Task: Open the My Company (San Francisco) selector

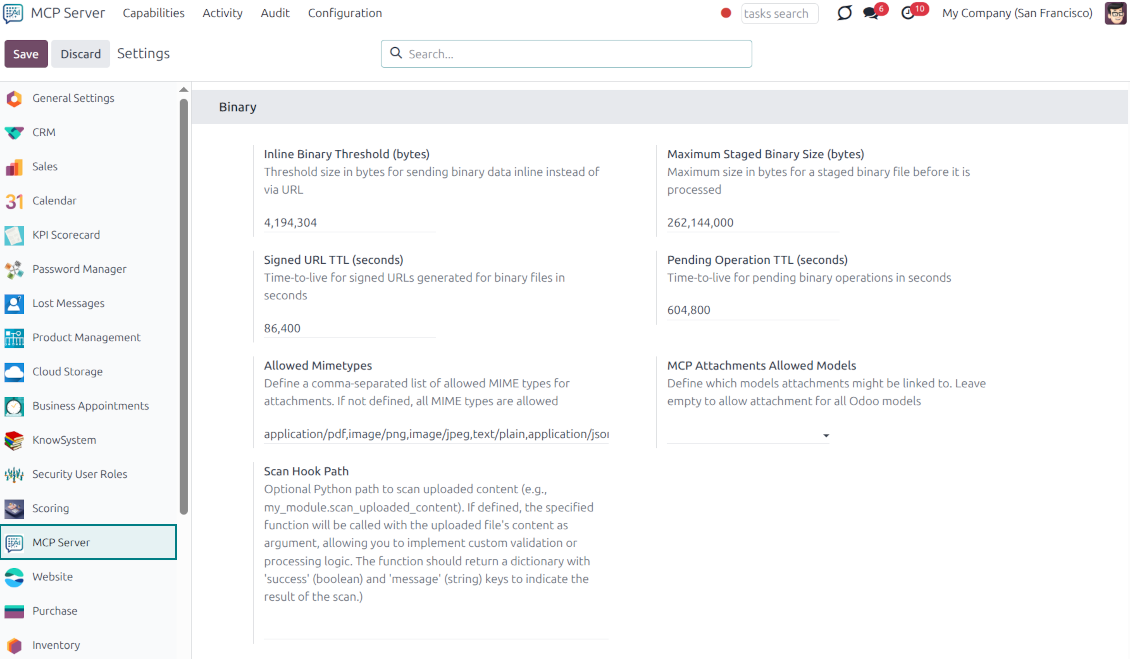Action: [x=1017, y=13]
